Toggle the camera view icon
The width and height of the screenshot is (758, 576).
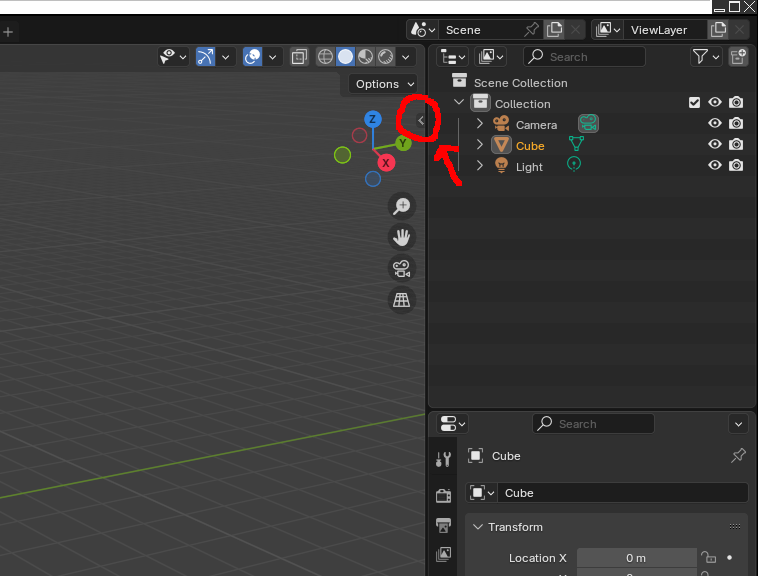point(402,268)
